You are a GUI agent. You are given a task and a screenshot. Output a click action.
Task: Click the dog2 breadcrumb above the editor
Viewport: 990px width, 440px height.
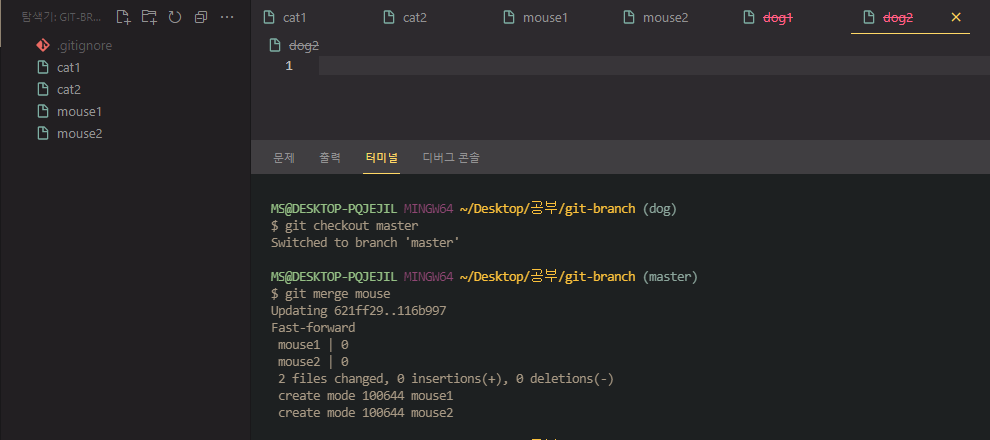click(304, 45)
